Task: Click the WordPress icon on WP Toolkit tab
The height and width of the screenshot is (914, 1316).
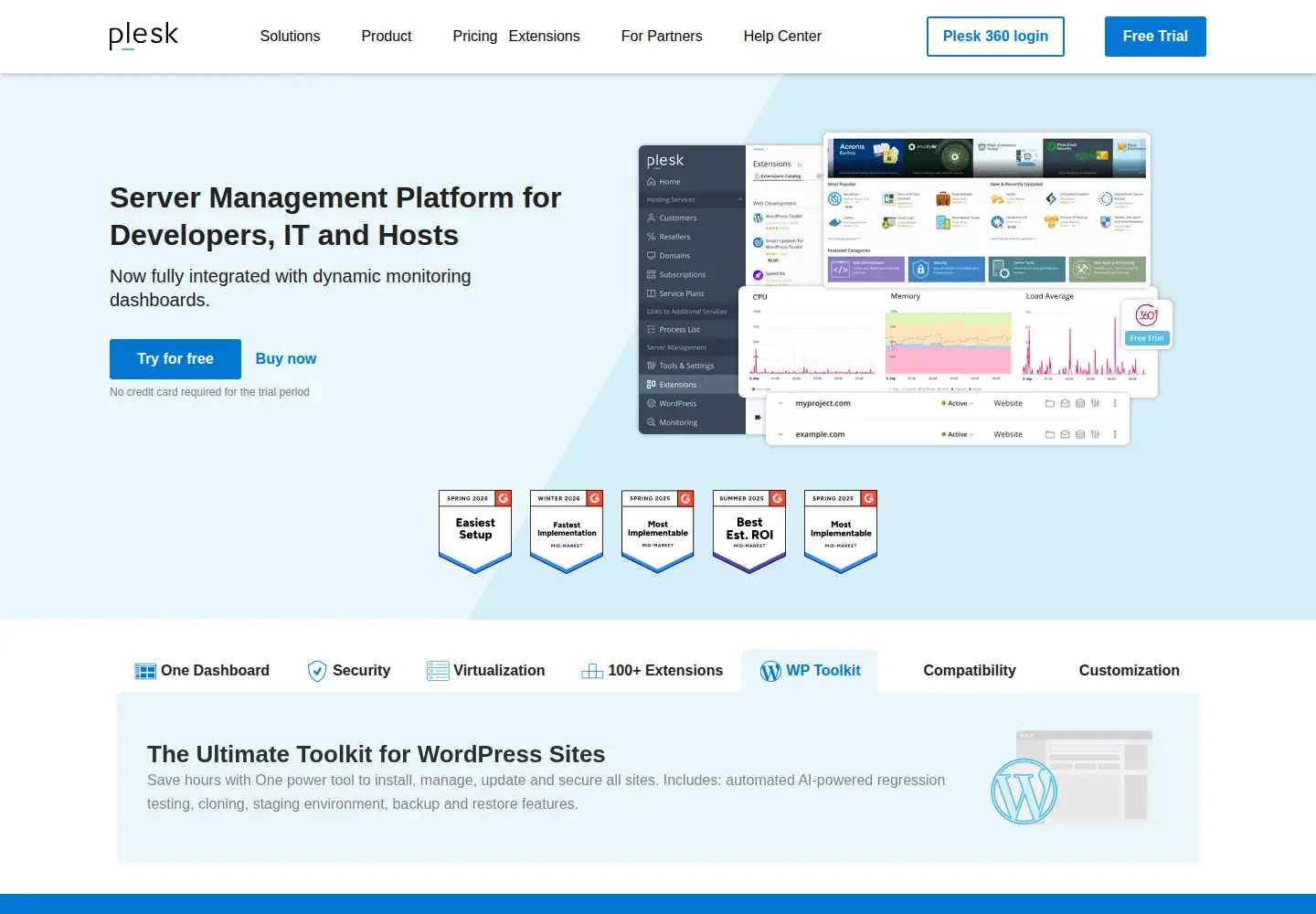Action: [770, 671]
